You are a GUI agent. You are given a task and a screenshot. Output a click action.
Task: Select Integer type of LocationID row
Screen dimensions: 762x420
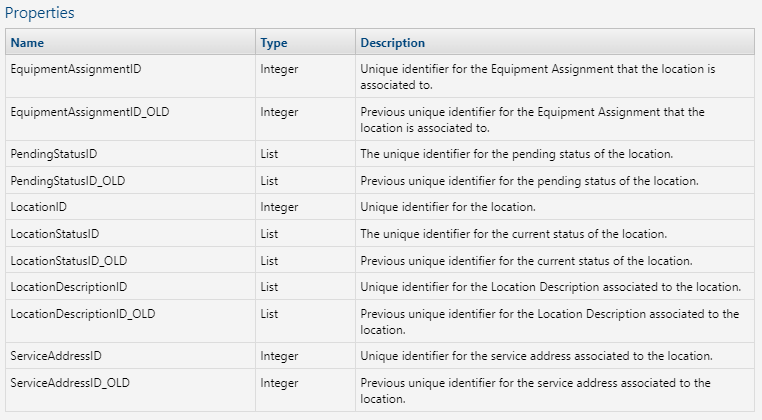coord(279,207)
